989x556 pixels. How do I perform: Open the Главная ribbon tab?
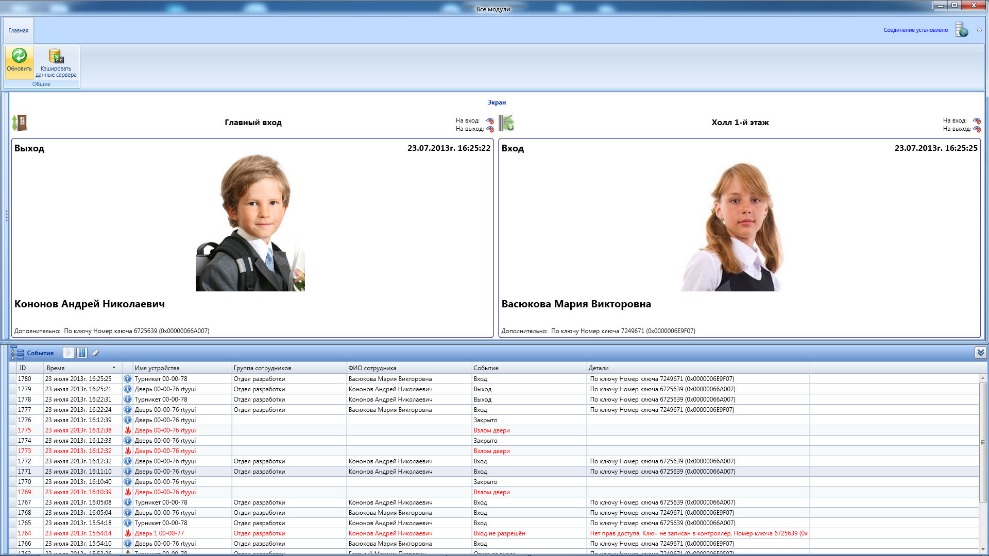(x=18, y=31)
